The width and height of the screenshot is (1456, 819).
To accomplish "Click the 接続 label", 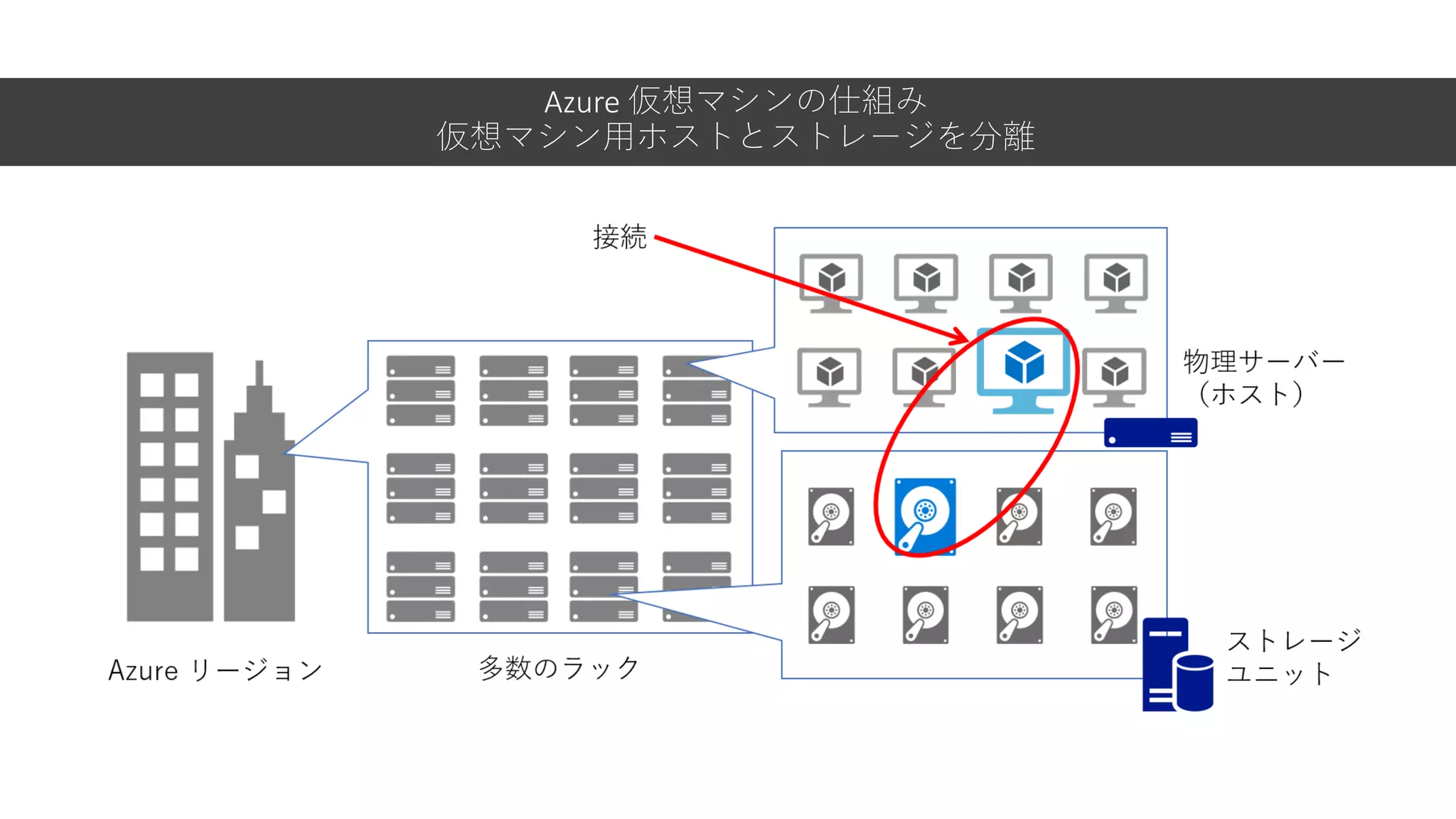I will 620,237.
